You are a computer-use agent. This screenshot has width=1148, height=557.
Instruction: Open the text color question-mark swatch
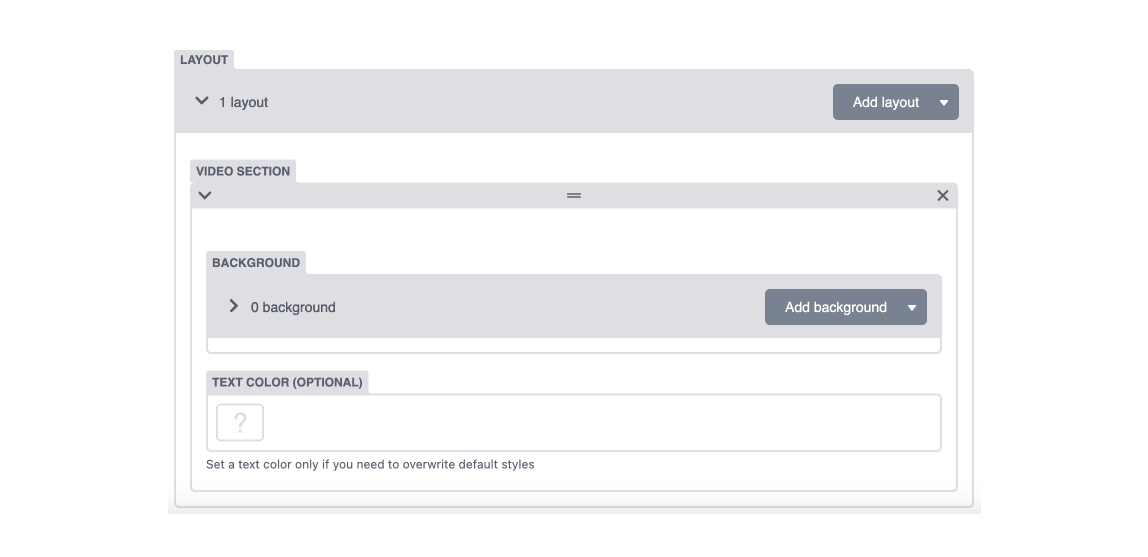[x=240, y=422]
